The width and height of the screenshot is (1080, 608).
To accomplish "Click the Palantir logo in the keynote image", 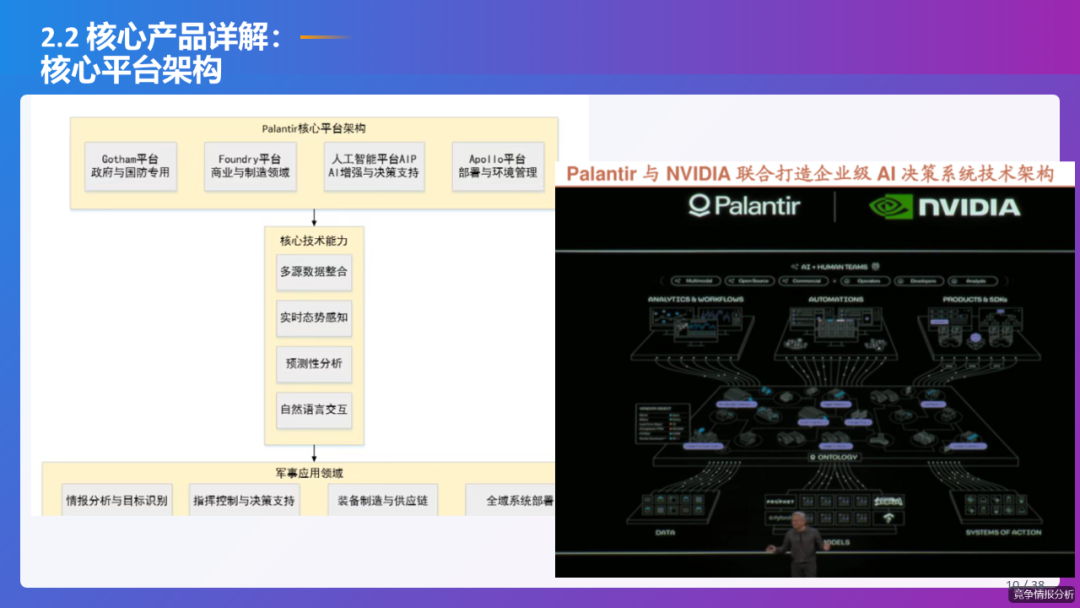I will tap(744, 206).
